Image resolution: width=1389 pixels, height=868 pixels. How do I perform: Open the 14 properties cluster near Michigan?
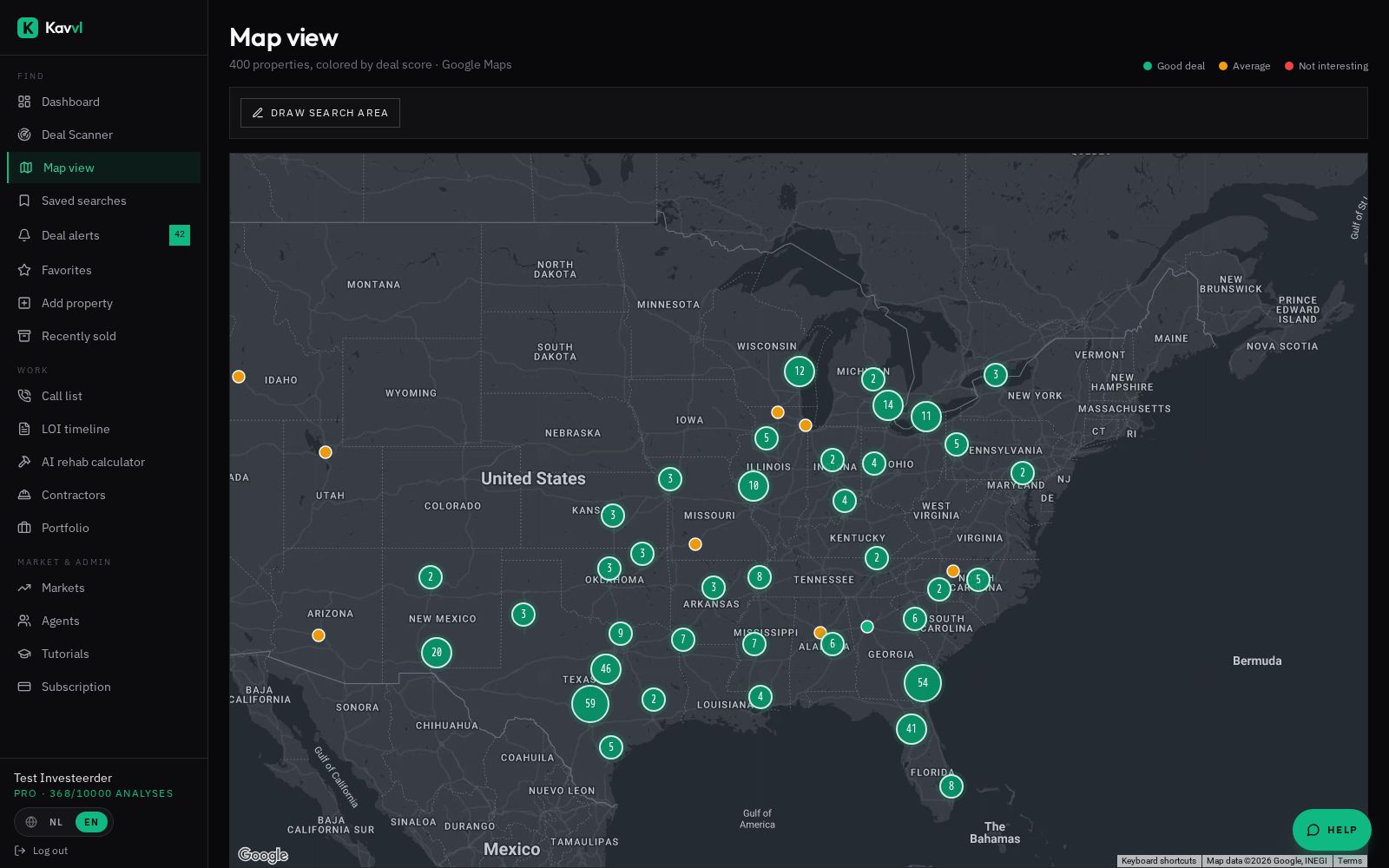click(888, 404)
